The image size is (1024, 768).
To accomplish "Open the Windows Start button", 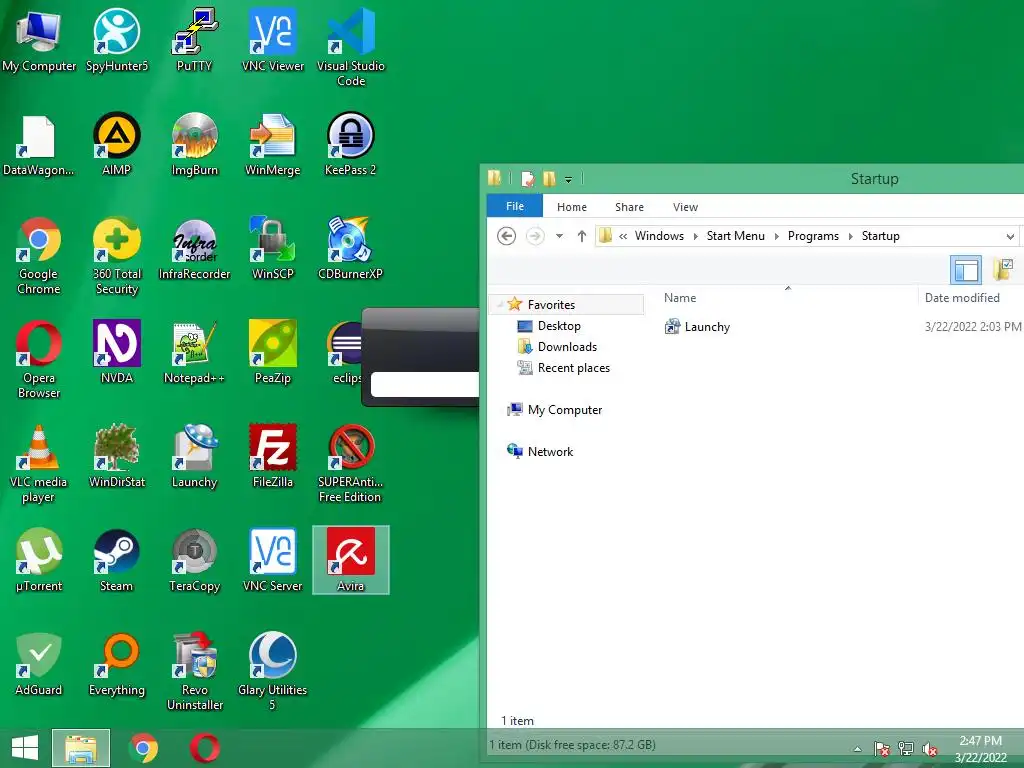I will pos(25,748).
